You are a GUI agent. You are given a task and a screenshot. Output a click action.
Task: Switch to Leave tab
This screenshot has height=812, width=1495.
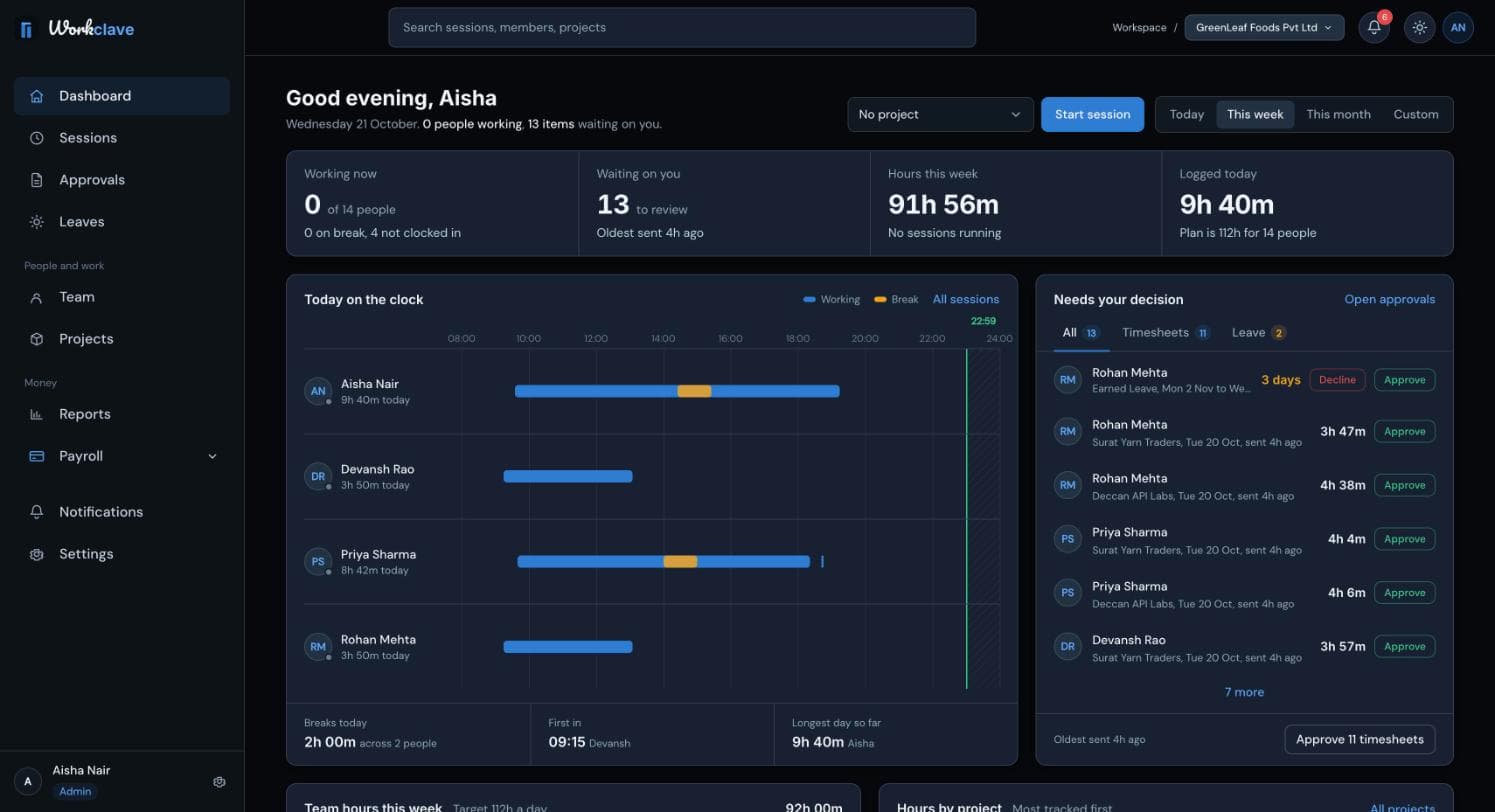(x=1259, y=333)
